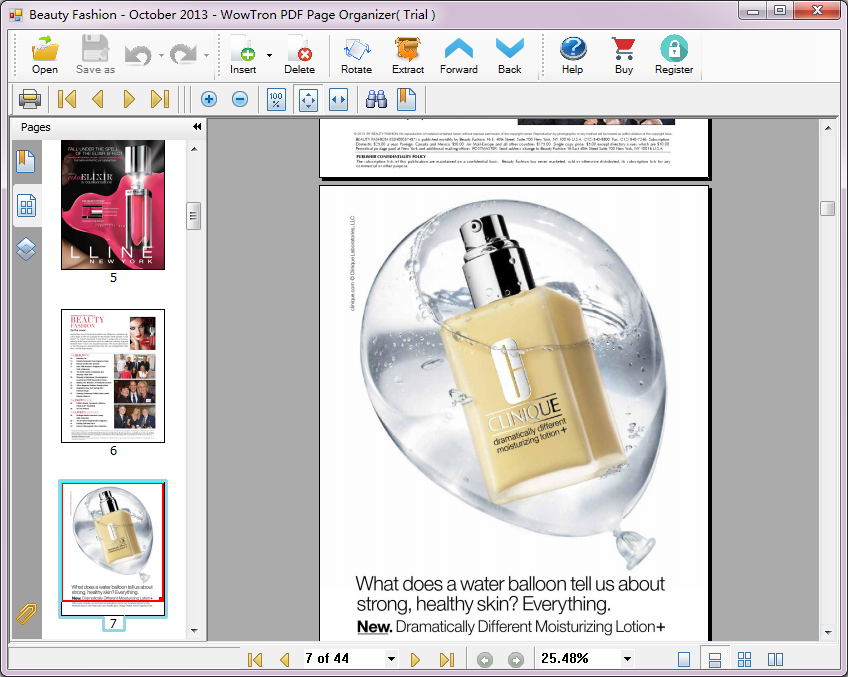Image resolution: width=848 pixels, height=677 pixels.
Task: Switch to the layers side tab
Action: [26, 249]
